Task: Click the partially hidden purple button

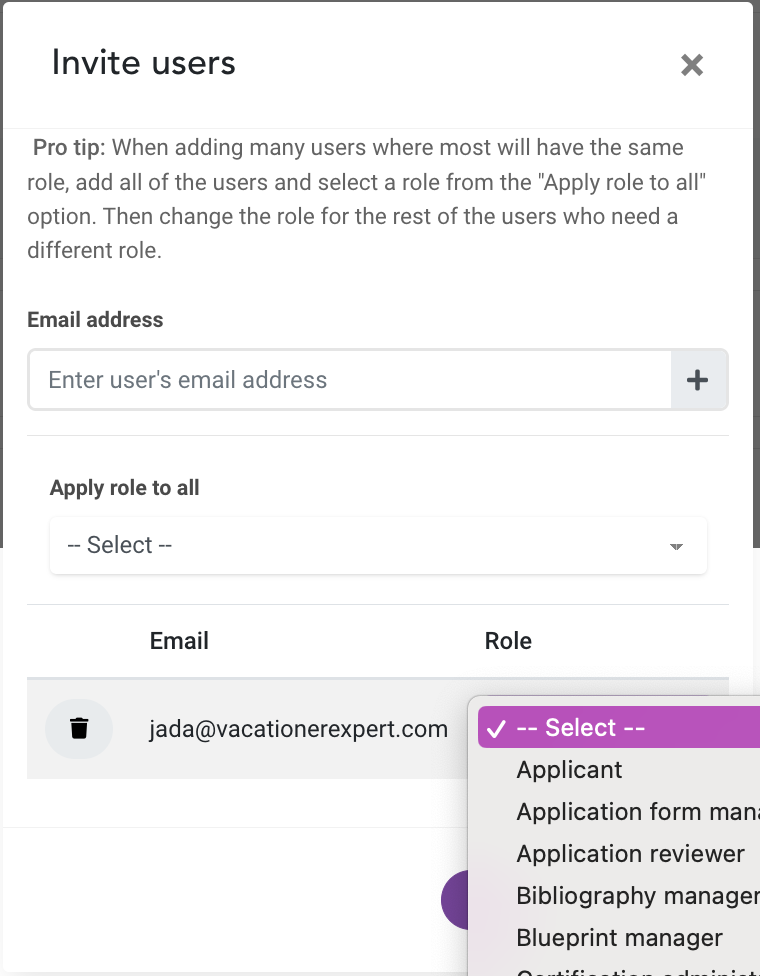Action: tap(455, 900)
